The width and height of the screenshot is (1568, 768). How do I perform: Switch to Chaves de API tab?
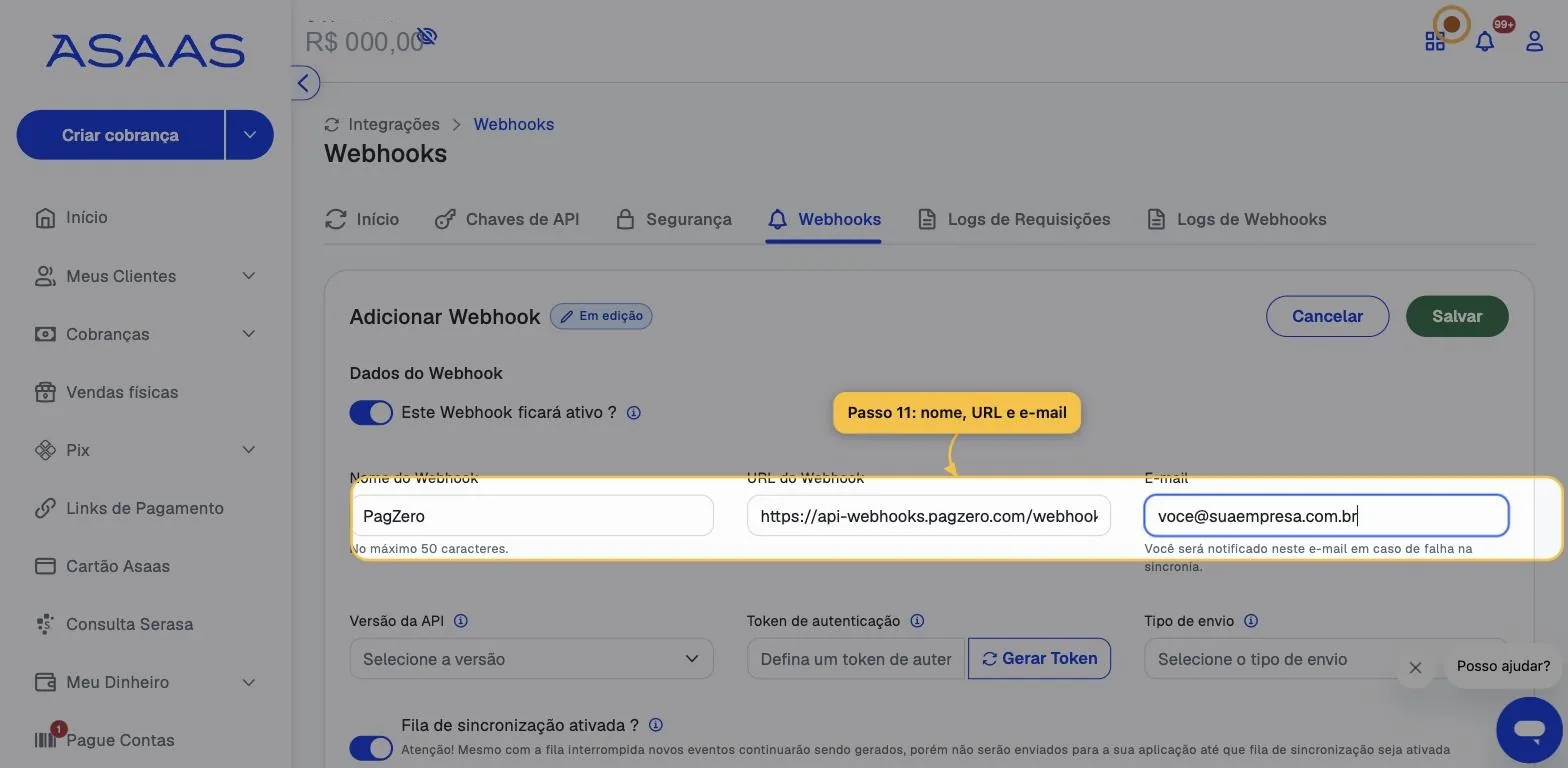point(507,219)
